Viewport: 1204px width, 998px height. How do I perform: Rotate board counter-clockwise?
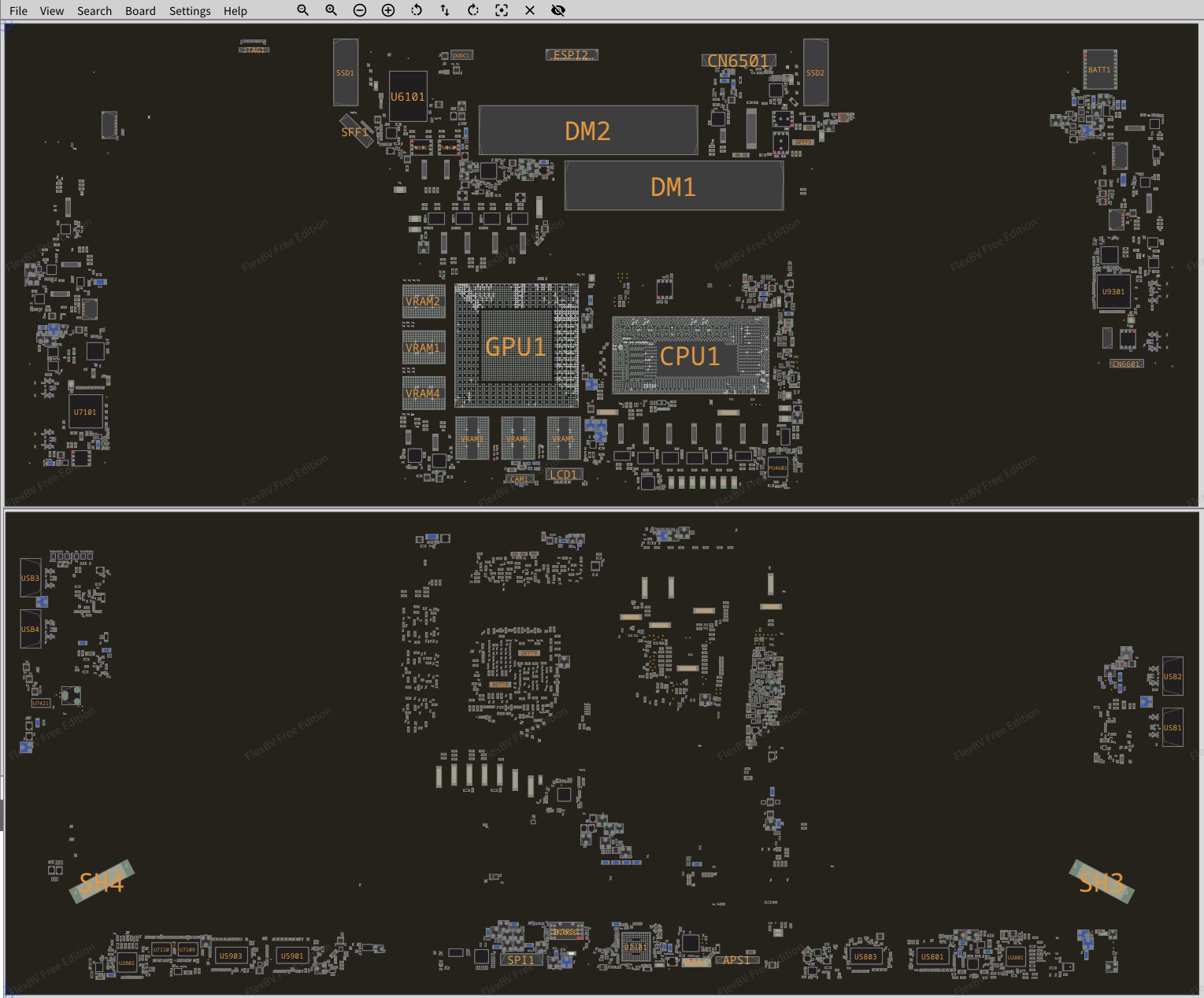pos(417,10)
